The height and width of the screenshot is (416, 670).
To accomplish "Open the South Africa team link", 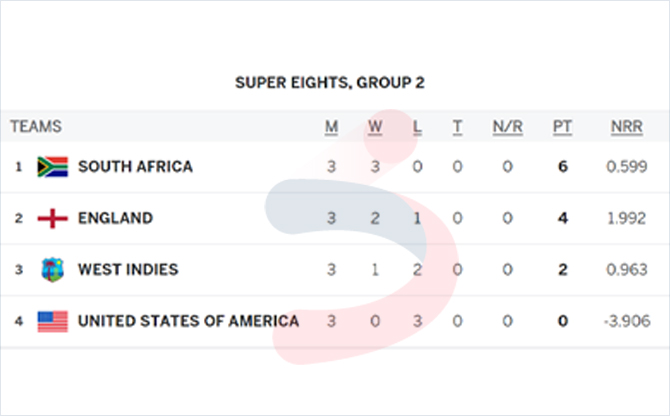I will [x=135, y=167].
